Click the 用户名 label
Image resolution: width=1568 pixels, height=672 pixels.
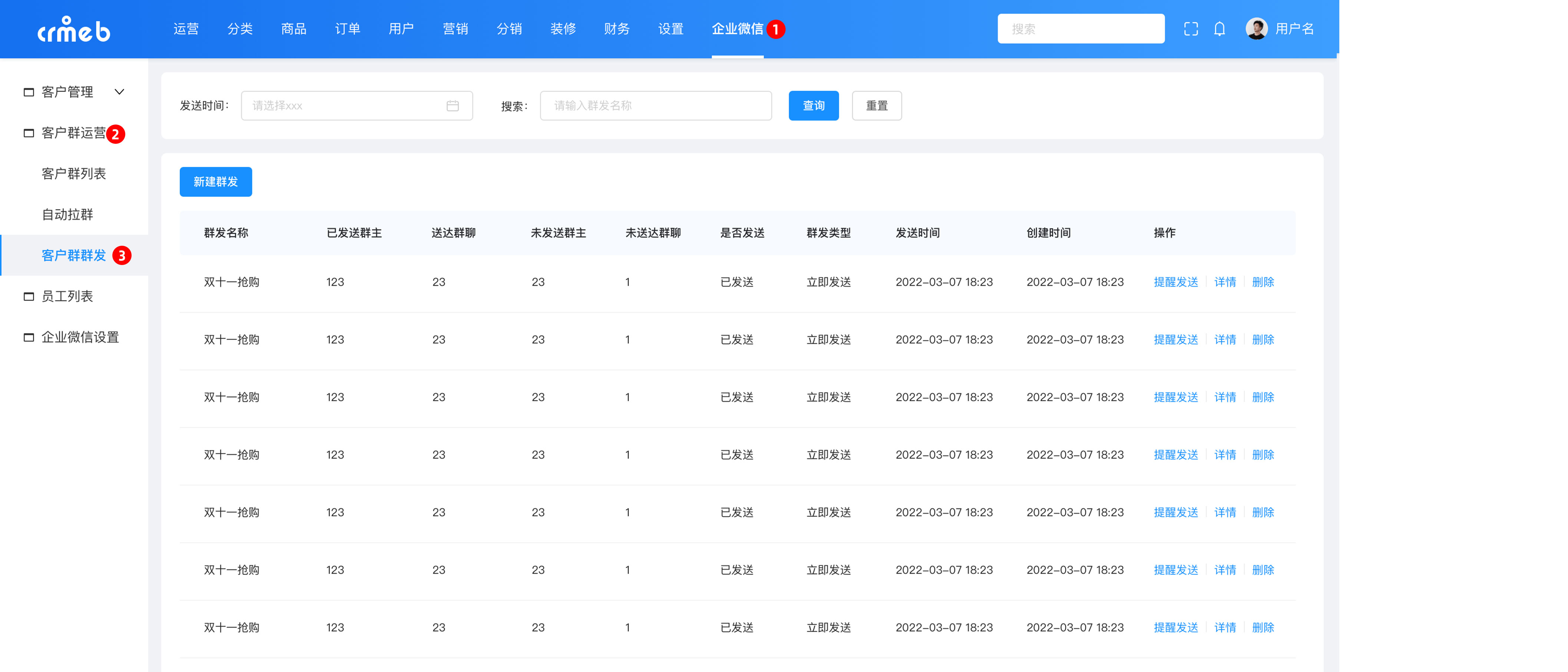click(1294, 29)
